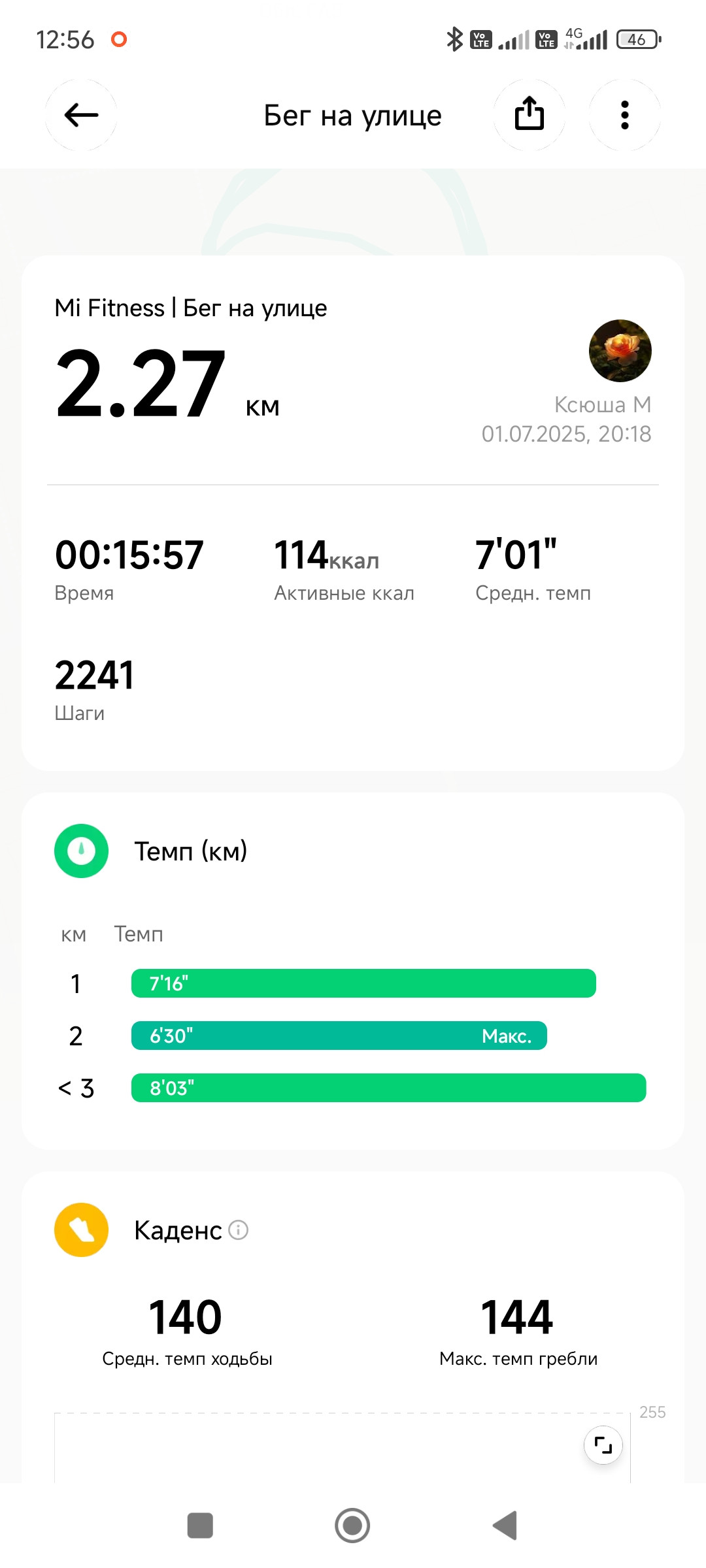
Task: Tap the rose profile avatar
Action: point(620,351)
